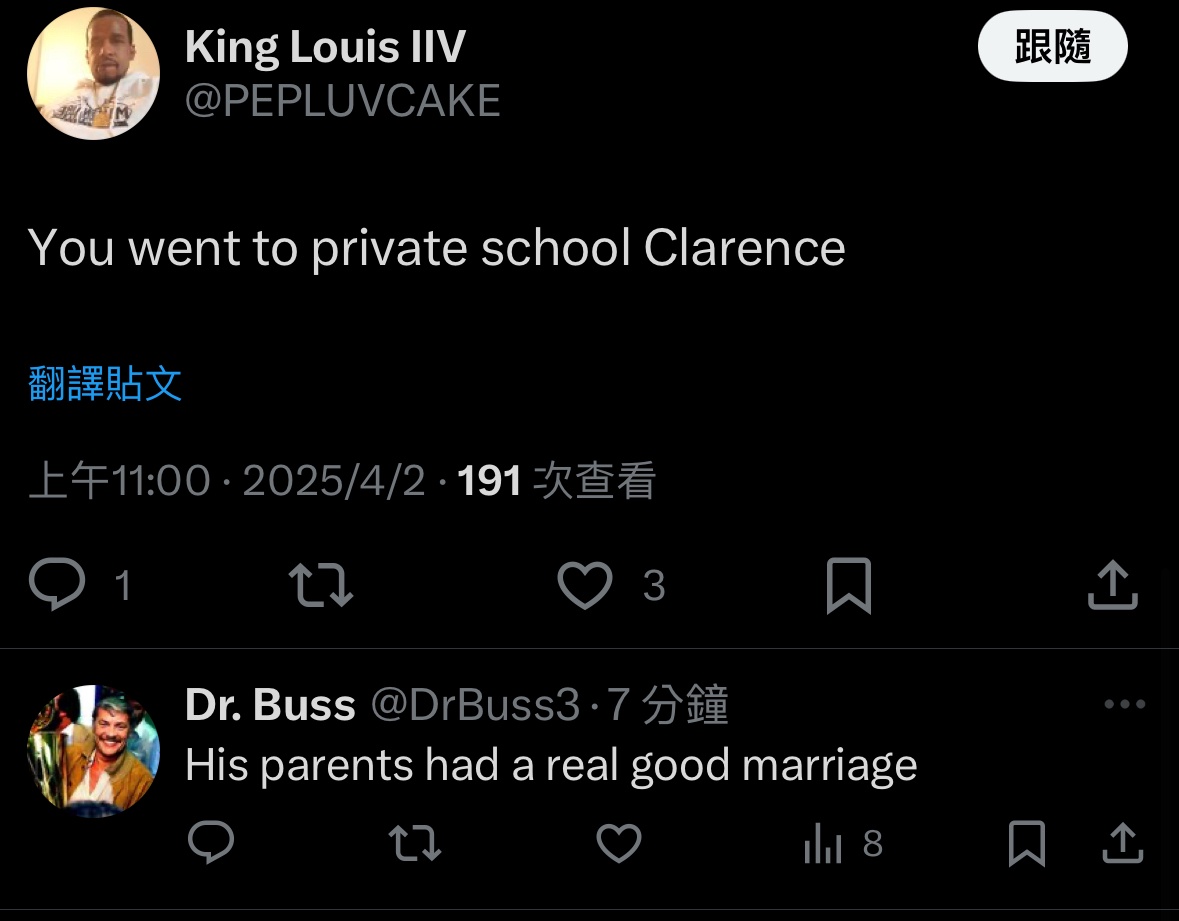Screen dimensions: 1179x921
Task: Open the @DrBuss3 handle
Action: point(475,706)
